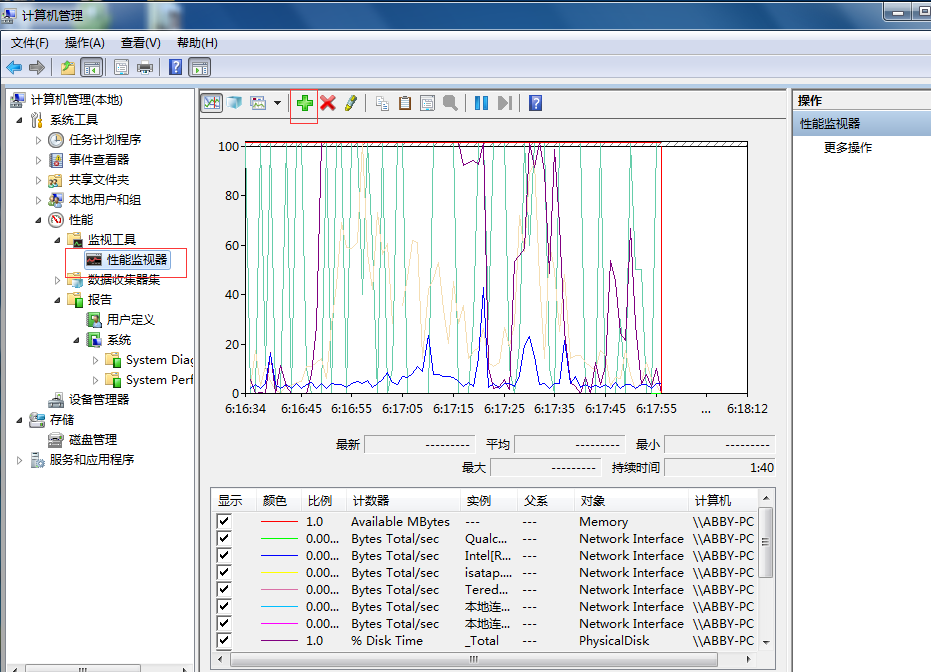Click View log data cube icon
This screenshot has height=672, width=931.
coord(235,103)
